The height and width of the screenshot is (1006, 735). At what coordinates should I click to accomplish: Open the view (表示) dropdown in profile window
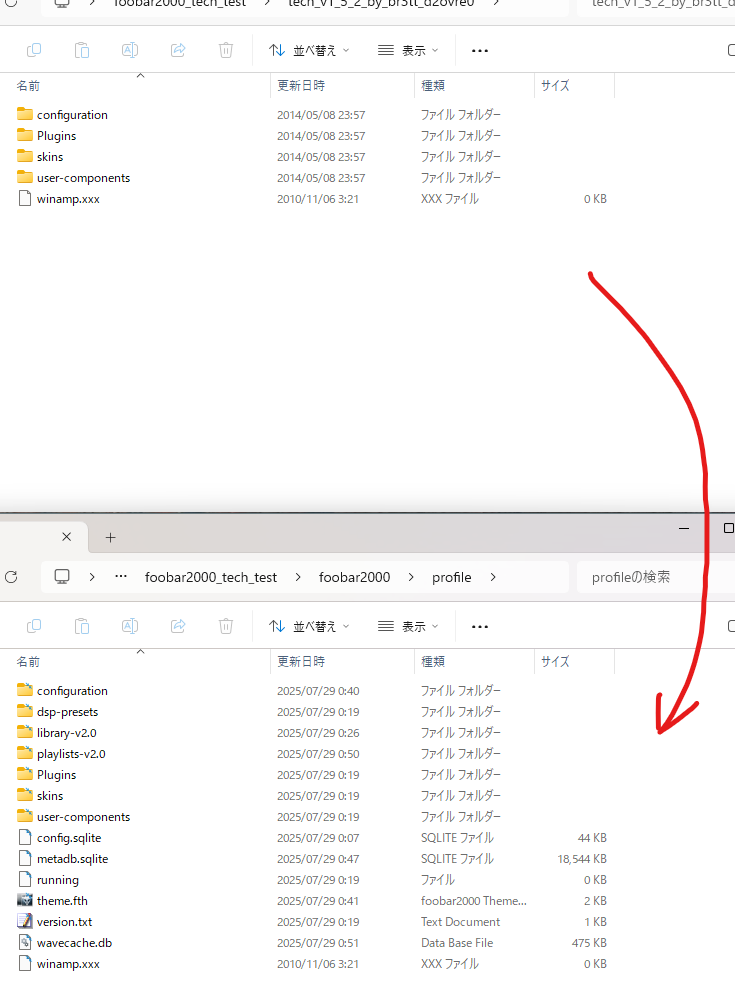click(x=409, y=626)
